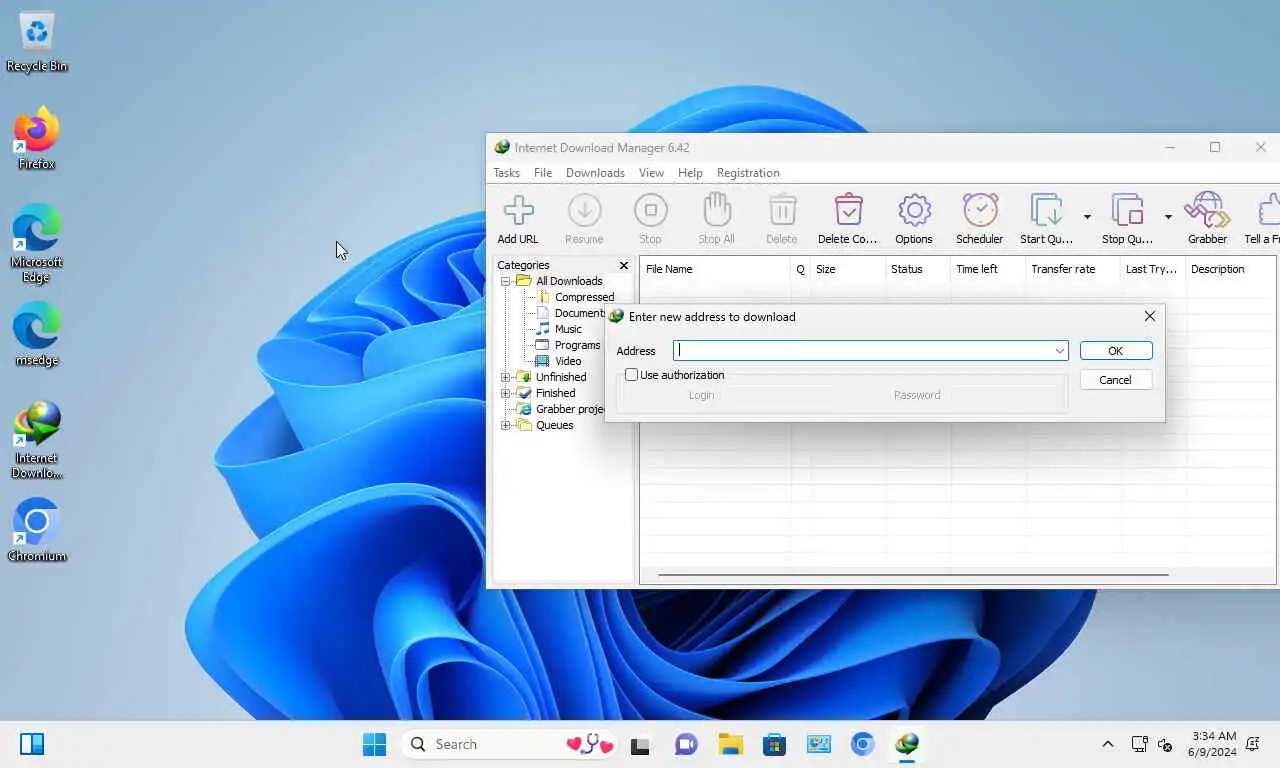This screenshot has width=1280, height=768.
Task: Select the msedge desktop icon
Action: coord(37,335)
